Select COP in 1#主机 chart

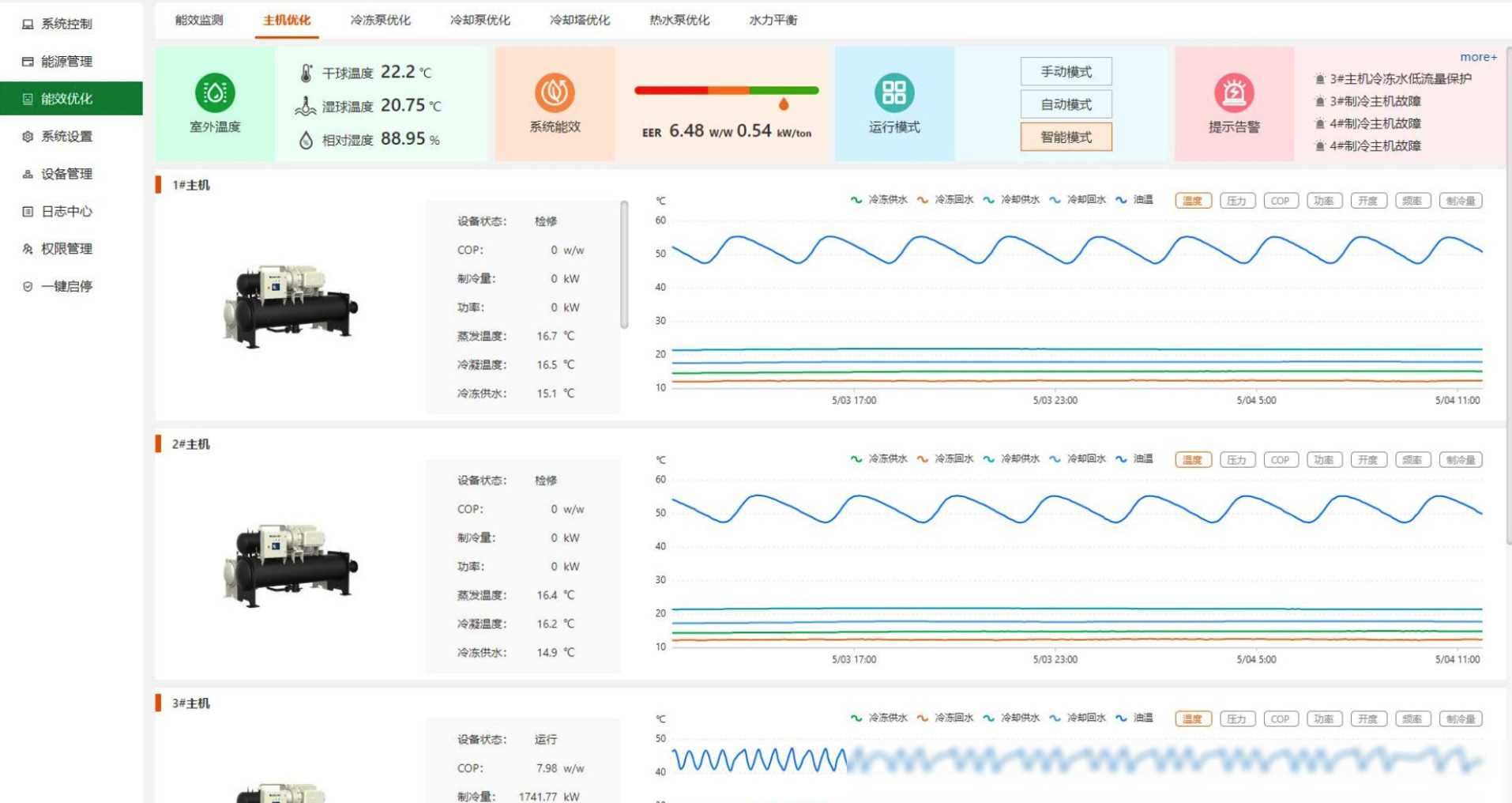coord(1281,201)
